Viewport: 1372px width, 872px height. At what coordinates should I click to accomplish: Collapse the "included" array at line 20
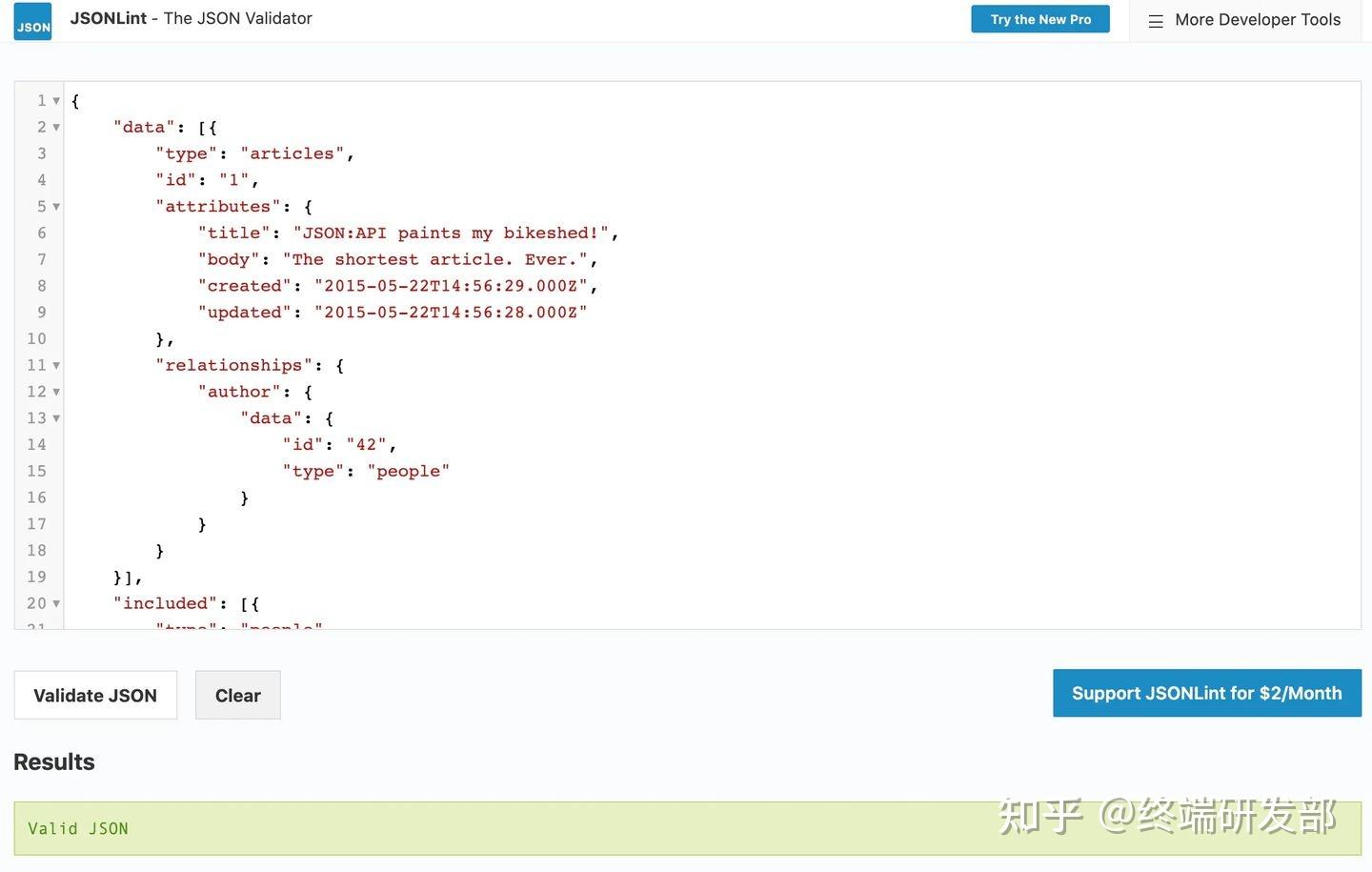[56, 603]
